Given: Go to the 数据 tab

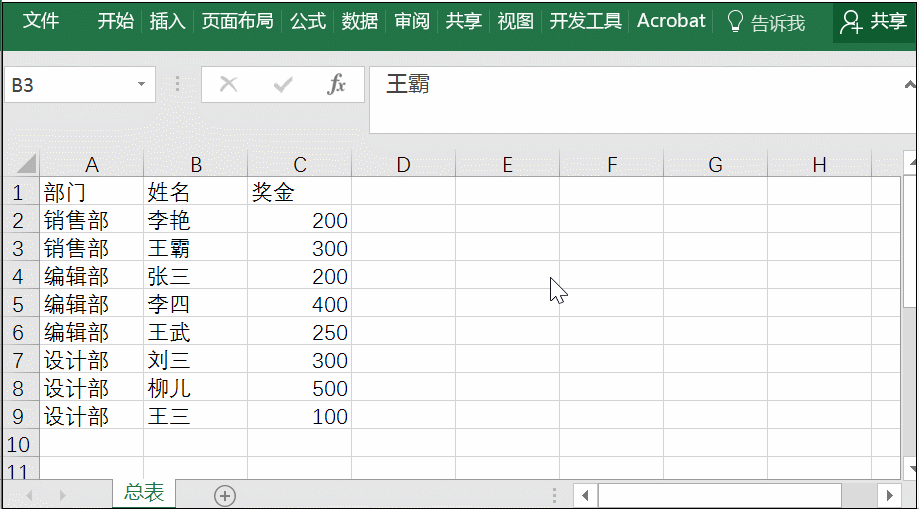Looking at the screenshot, I should point(360,22).
